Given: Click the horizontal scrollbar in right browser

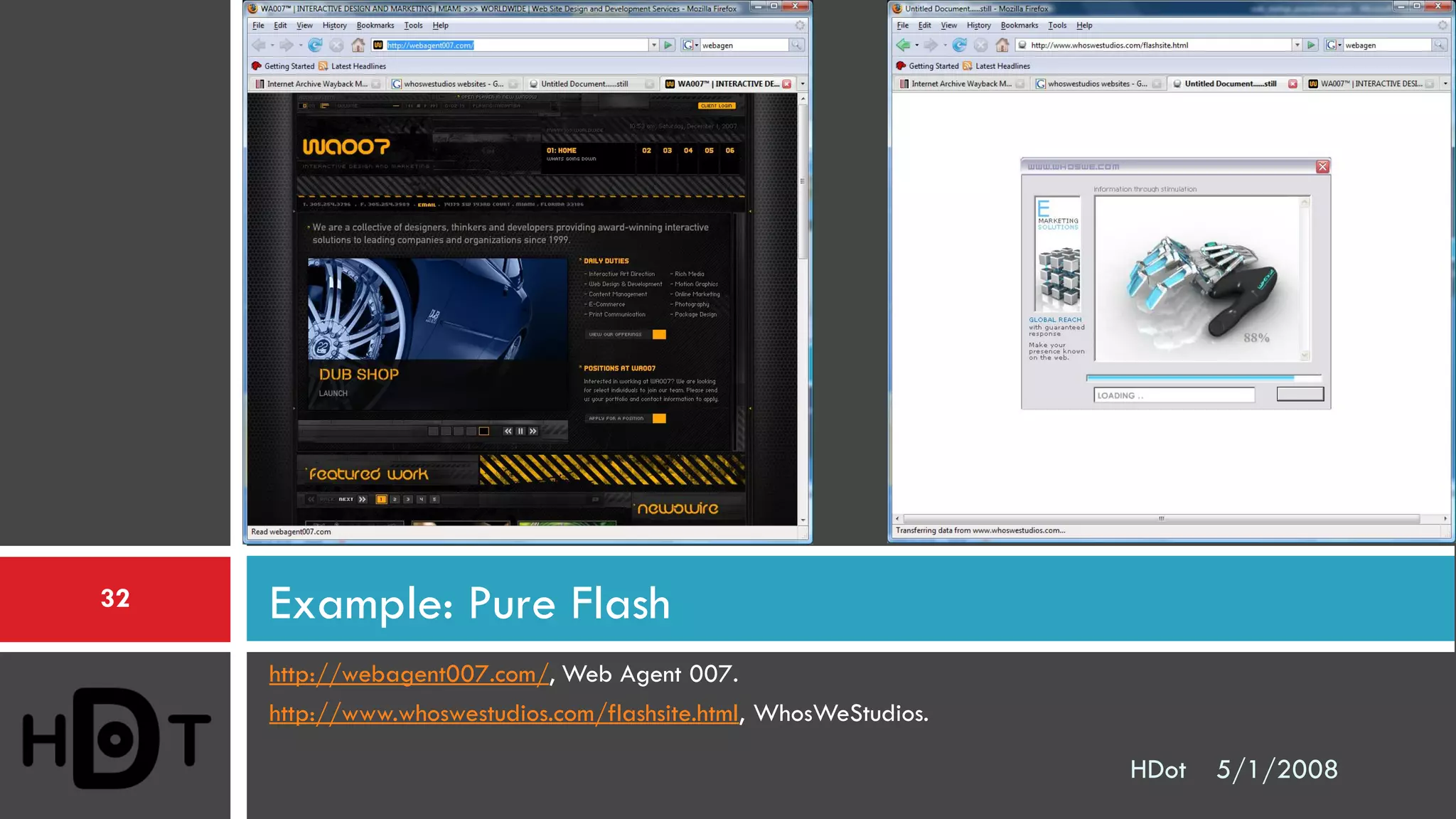Looking at the screenshot, I should click(x=1161, y=518).
